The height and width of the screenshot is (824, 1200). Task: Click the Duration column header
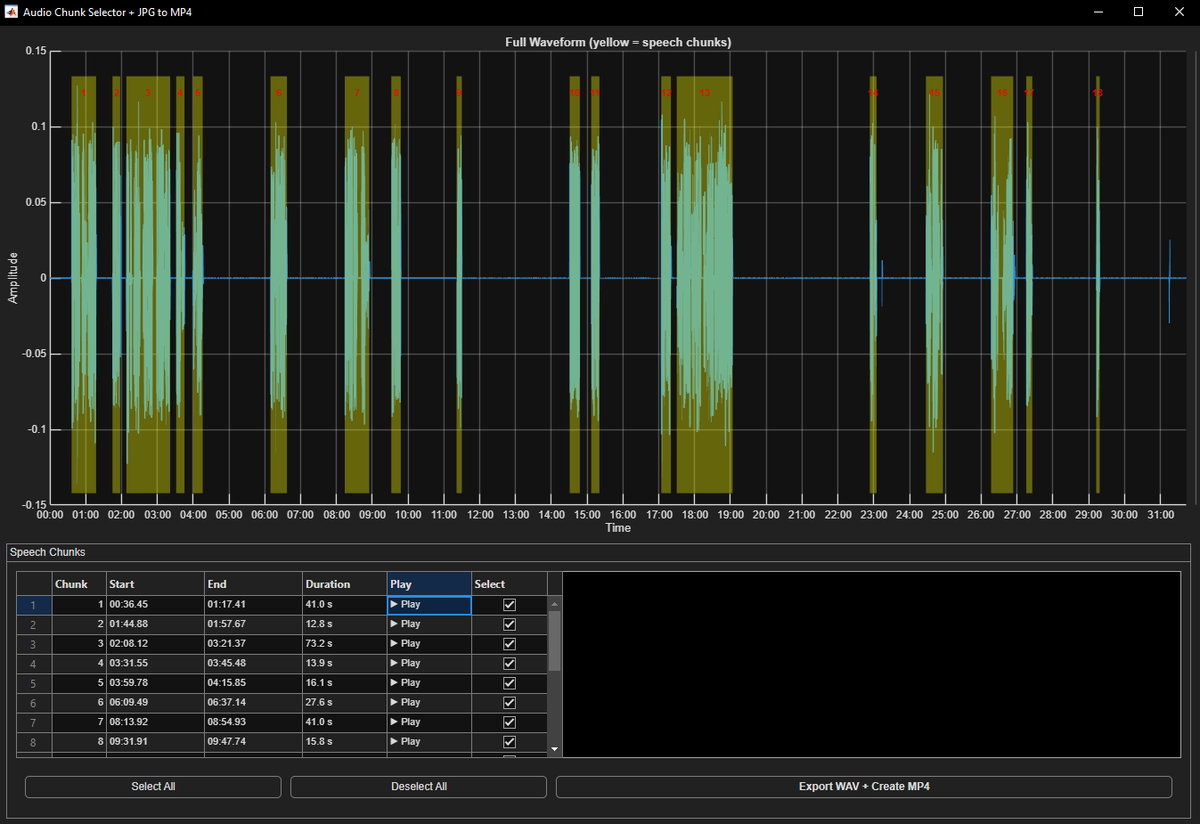pos(345,584)
